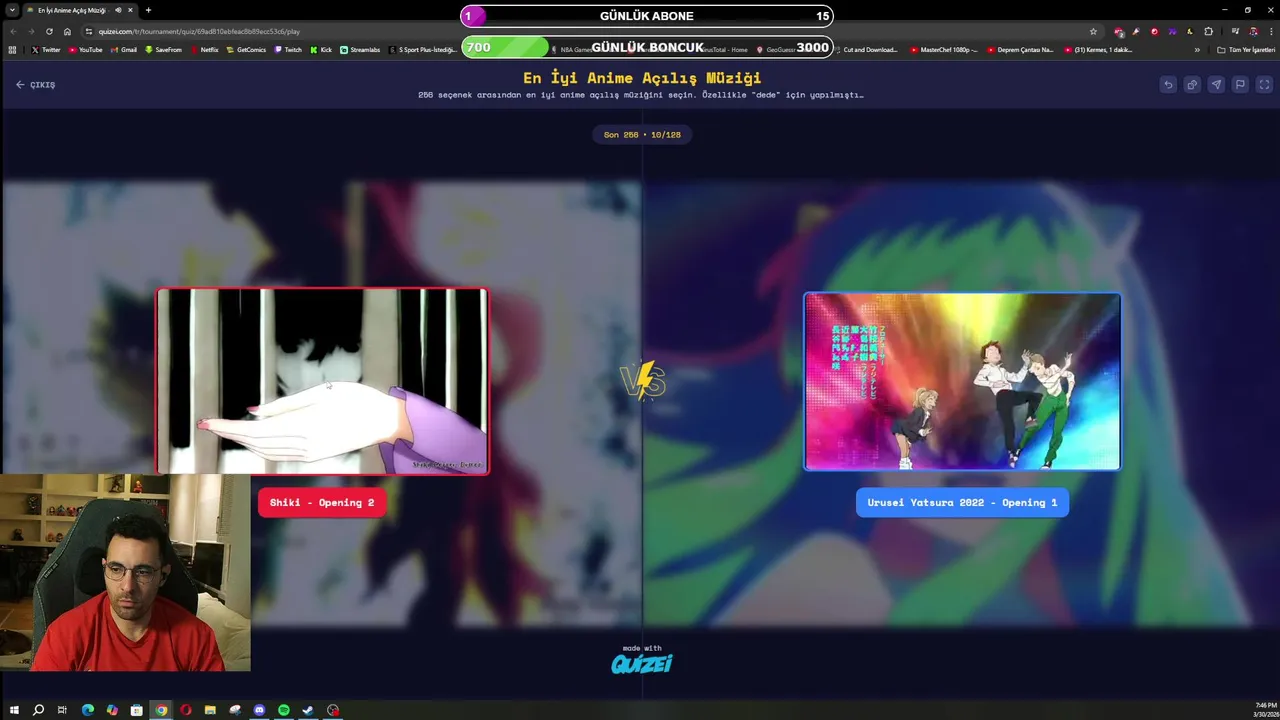The width and height of the screenshot is (1280, 720).
Task: Open File Explorer from taskbar
Action: [210, 710]
